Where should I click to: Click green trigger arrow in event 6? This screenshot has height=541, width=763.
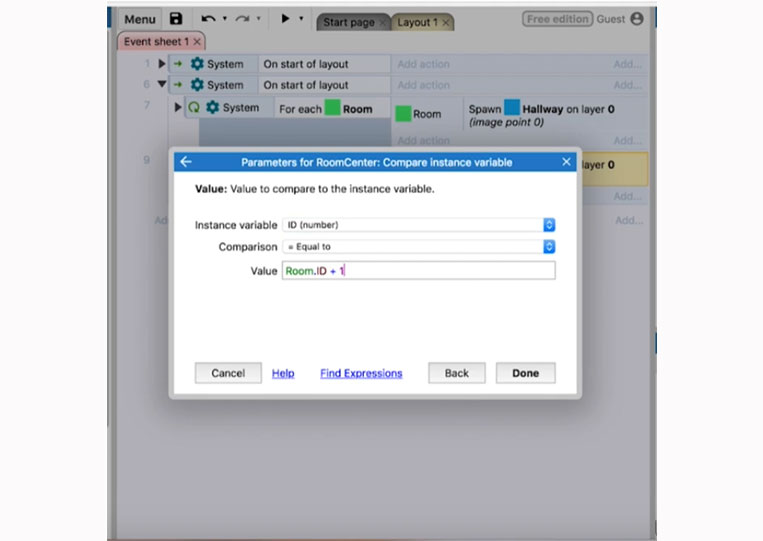[178, 85]
